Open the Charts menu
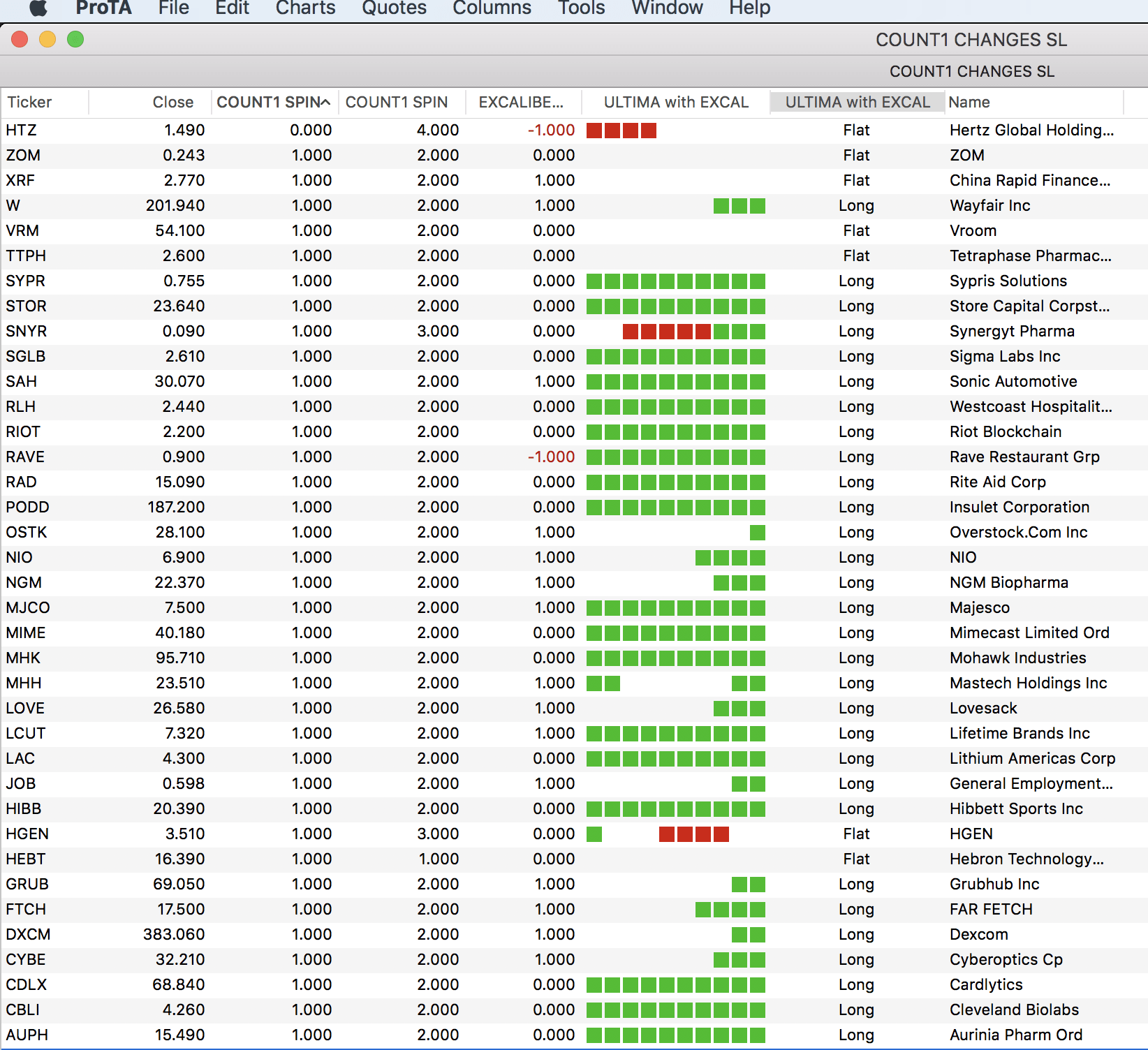 [x=305, y=8]
